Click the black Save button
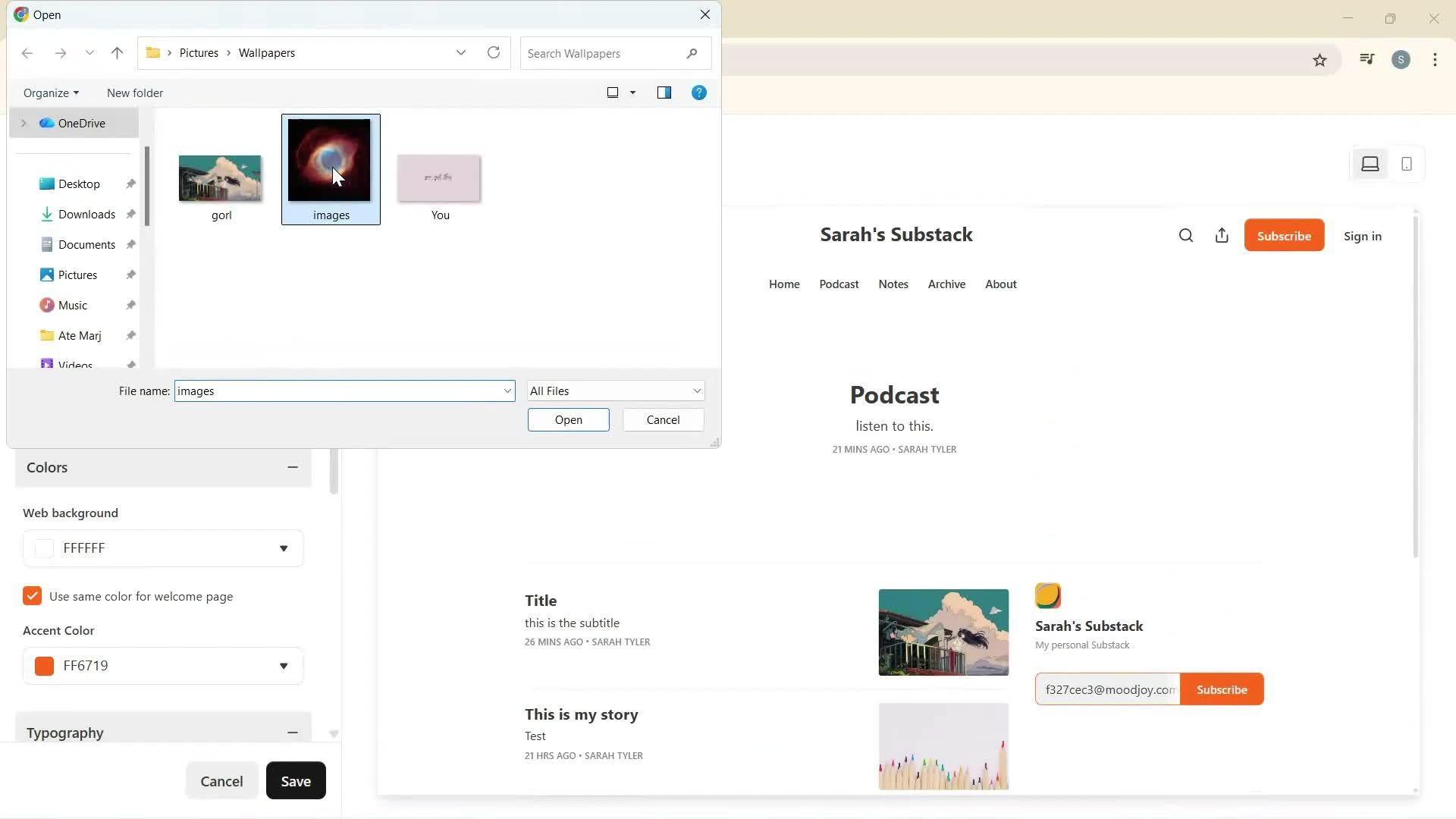This screenshot has width=1456, height=819. click(296, 781)
